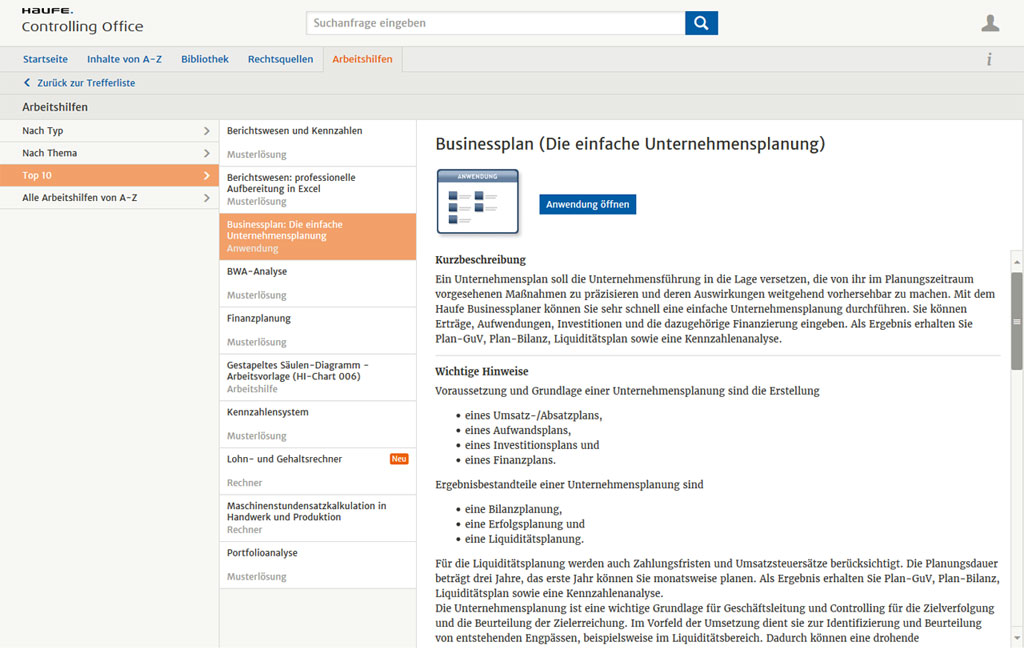
Task: Click 'eines Finanzplans.' bullet
Action: (x=510, y=460)
